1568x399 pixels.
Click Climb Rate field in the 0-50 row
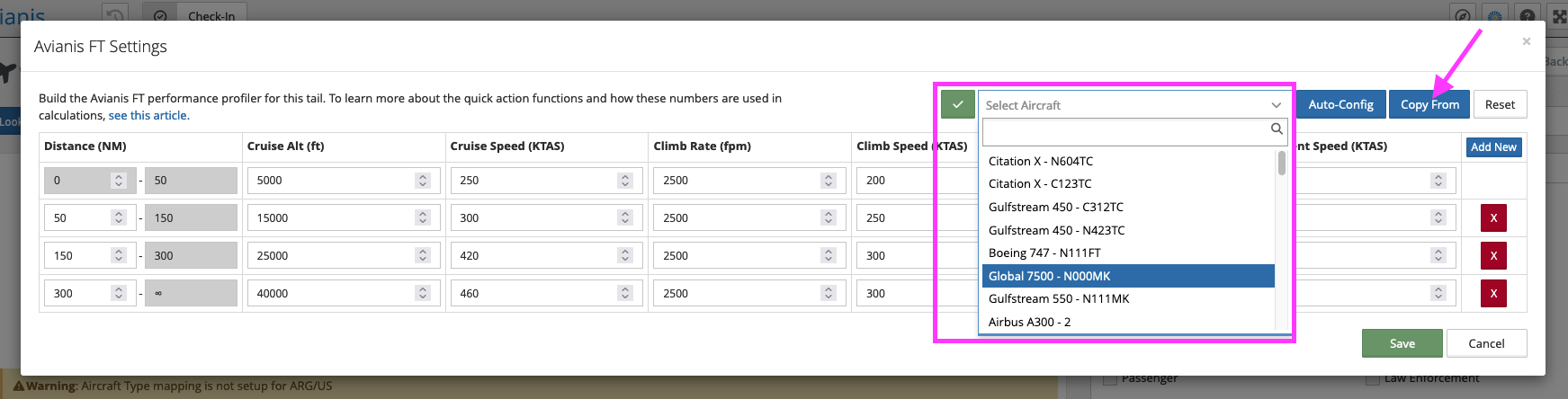750,180
